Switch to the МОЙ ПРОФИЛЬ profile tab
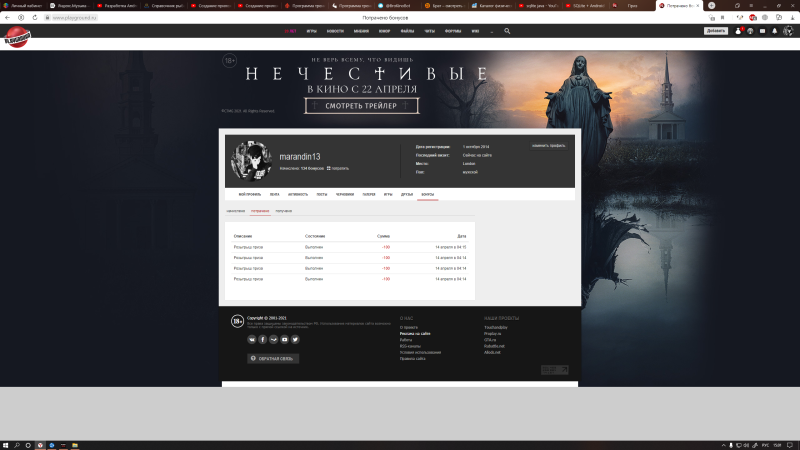Image resolution: width=800 pixels, height=450 pixels. coord(249,194)
